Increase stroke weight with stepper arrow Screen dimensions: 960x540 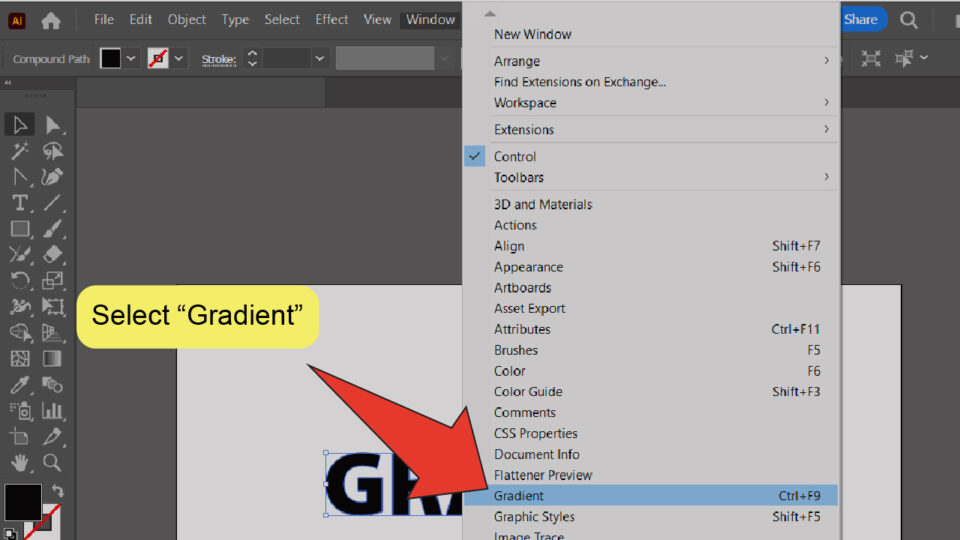tap(252, 53)
